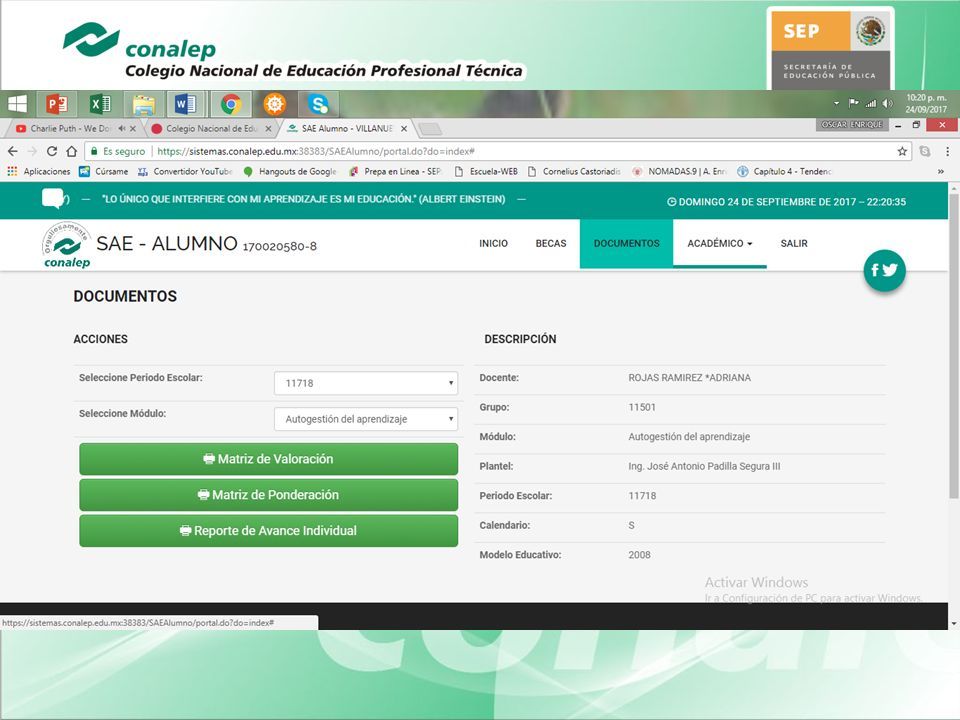
Task: Click the network signal tray icon
Action: pos(870,103)
